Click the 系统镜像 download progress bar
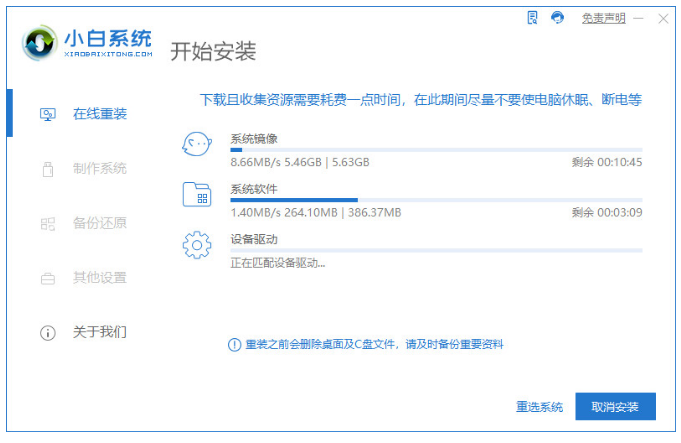This screenshot has width=681, height=443. click(x=436, y=150)
